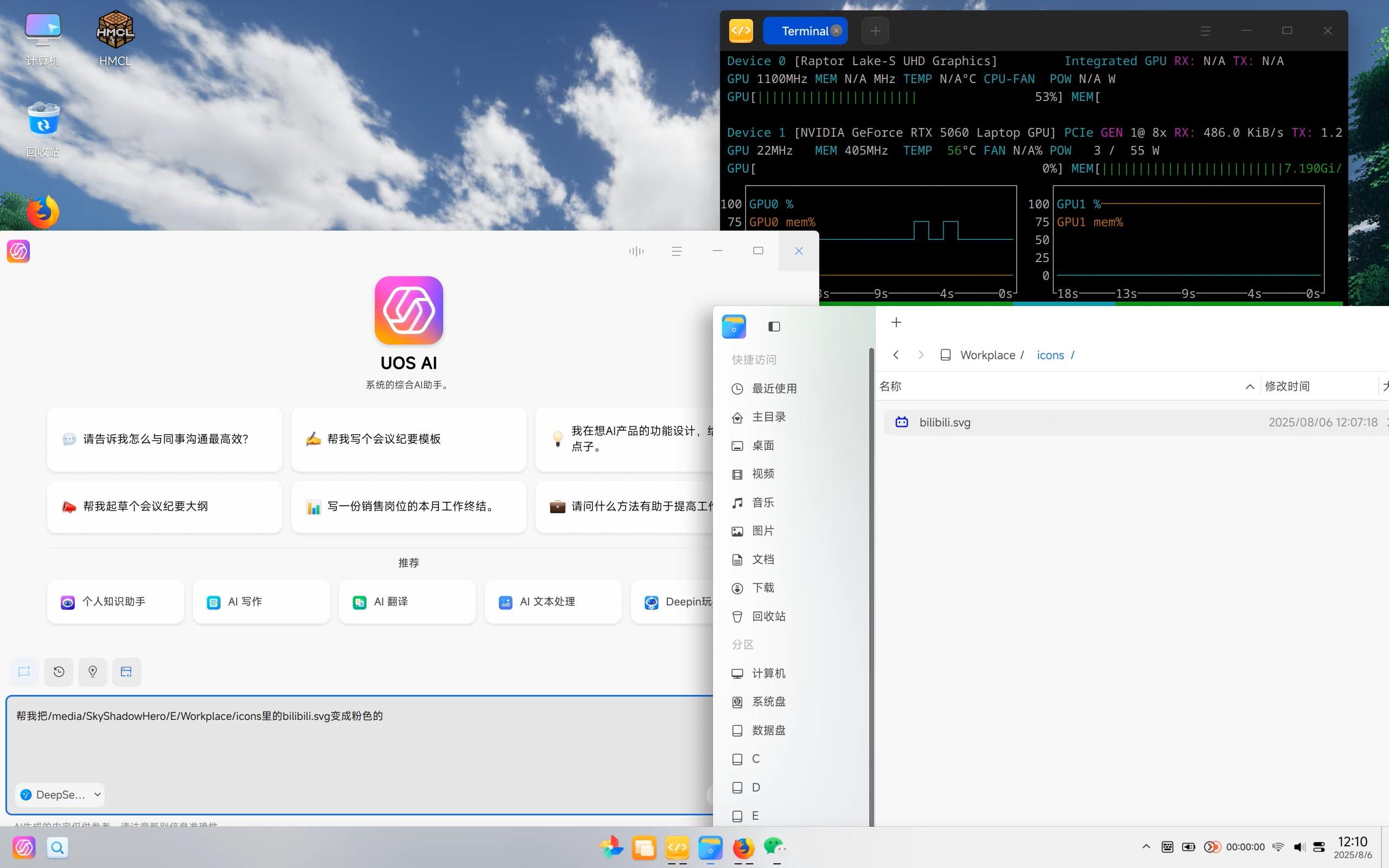
Task: Open AI 写作 recommended assistant
Action: click(x=261, y=602)
